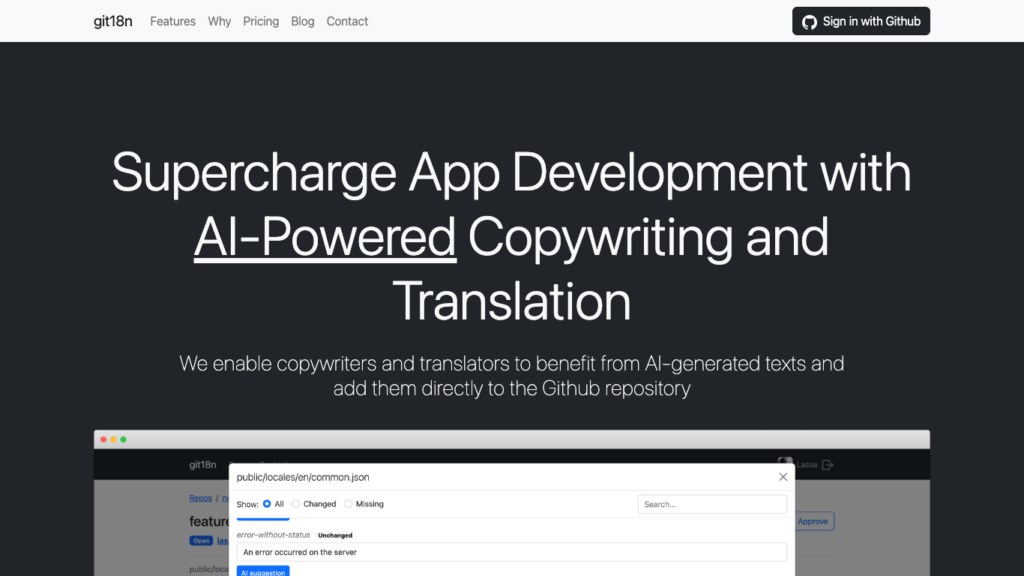Navigate to Contact in the navbar
This screenshot has width=1024, height=576.
[x=347, y=21]
